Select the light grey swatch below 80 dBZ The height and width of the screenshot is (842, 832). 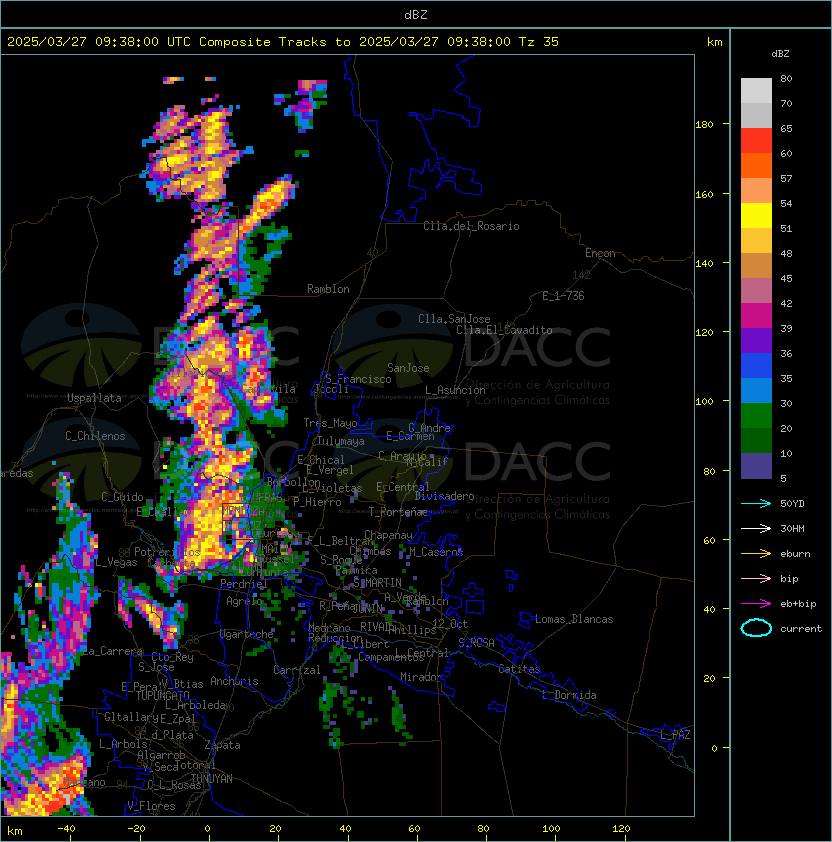[x=756, y=91]
